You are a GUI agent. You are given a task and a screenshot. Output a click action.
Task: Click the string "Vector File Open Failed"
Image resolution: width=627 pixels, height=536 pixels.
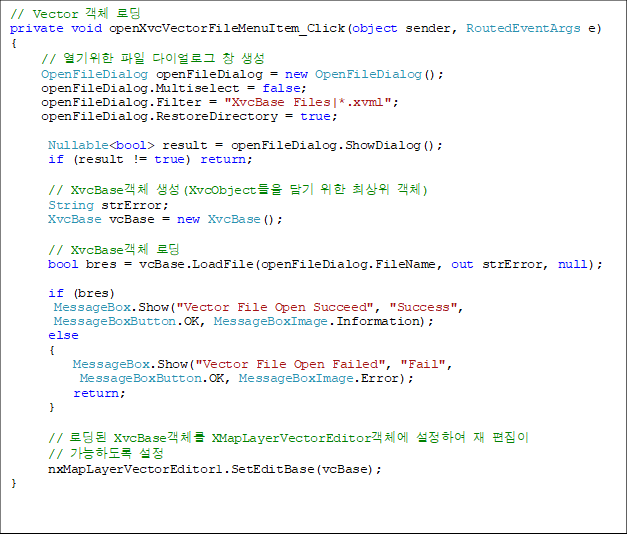pyautogui.click(x=290, y=364)
